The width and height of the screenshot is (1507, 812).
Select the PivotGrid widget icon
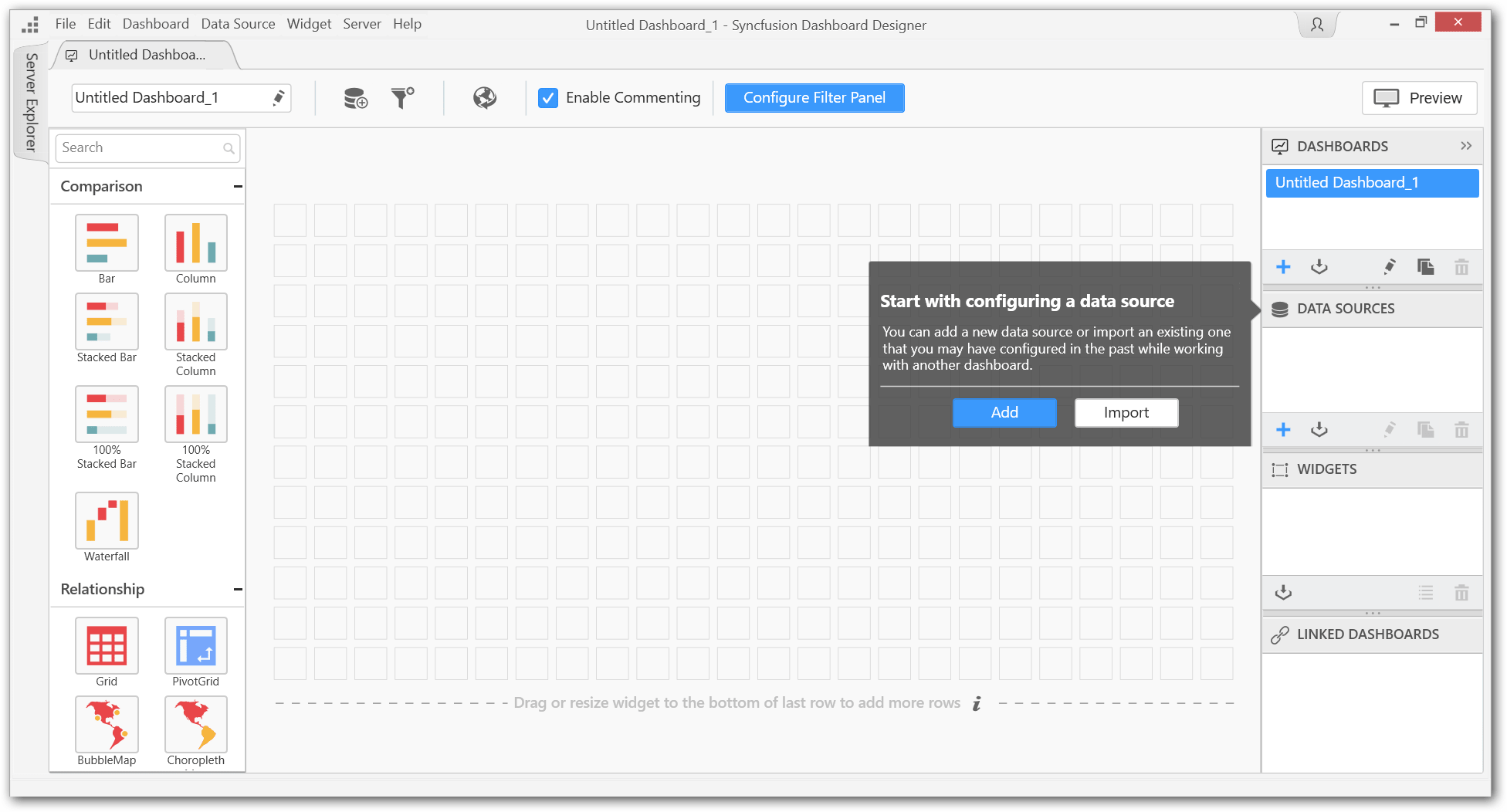click(195, 646)
